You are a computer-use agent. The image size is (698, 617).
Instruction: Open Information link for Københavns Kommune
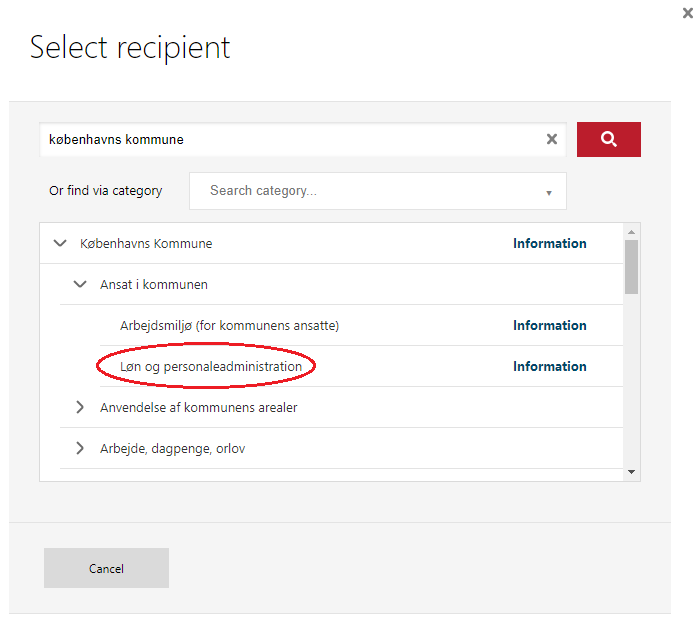click(550, 244)
